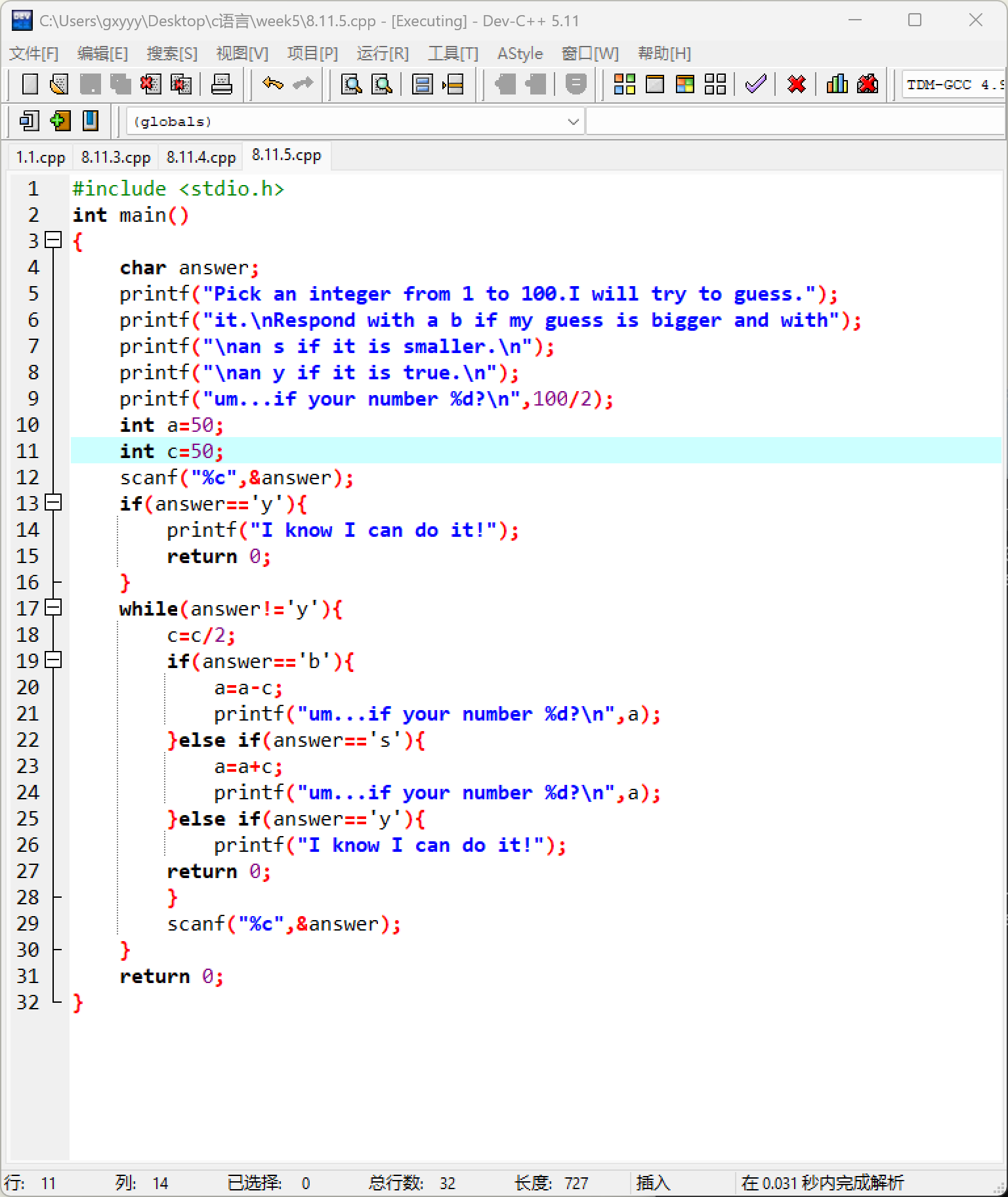Viewport: 1008px width, 1197px height.
Task: Click the Debug checkmark icon
Action: tap(756, 84)
